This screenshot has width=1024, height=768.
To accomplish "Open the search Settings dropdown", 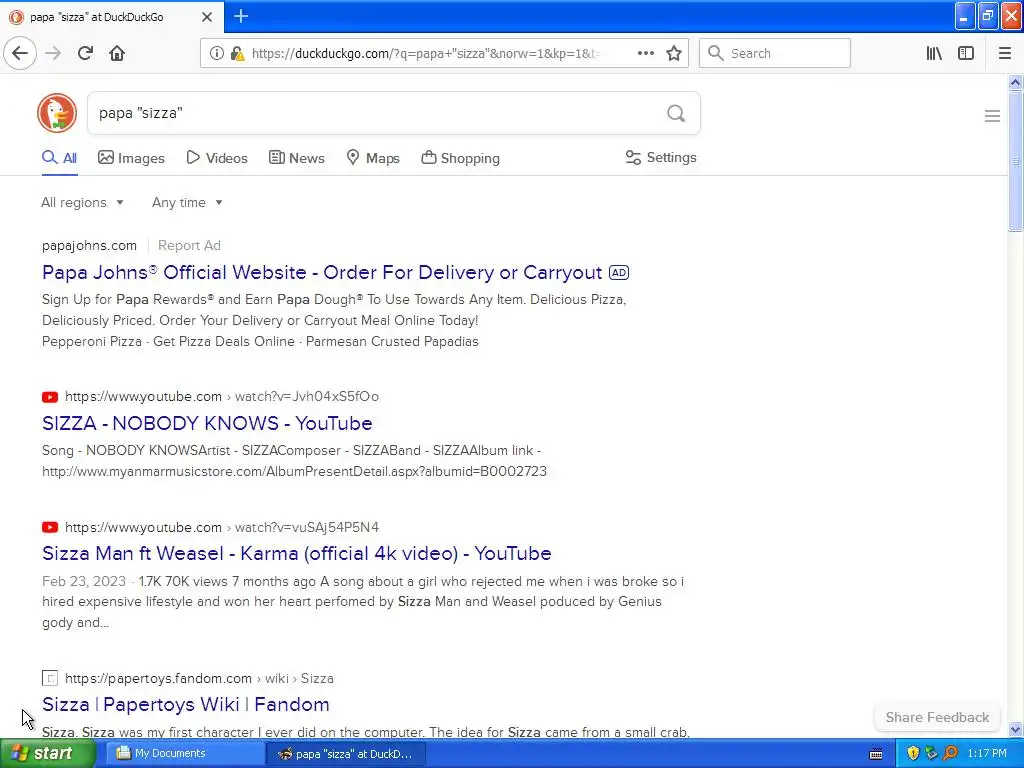I will [661, 157].
